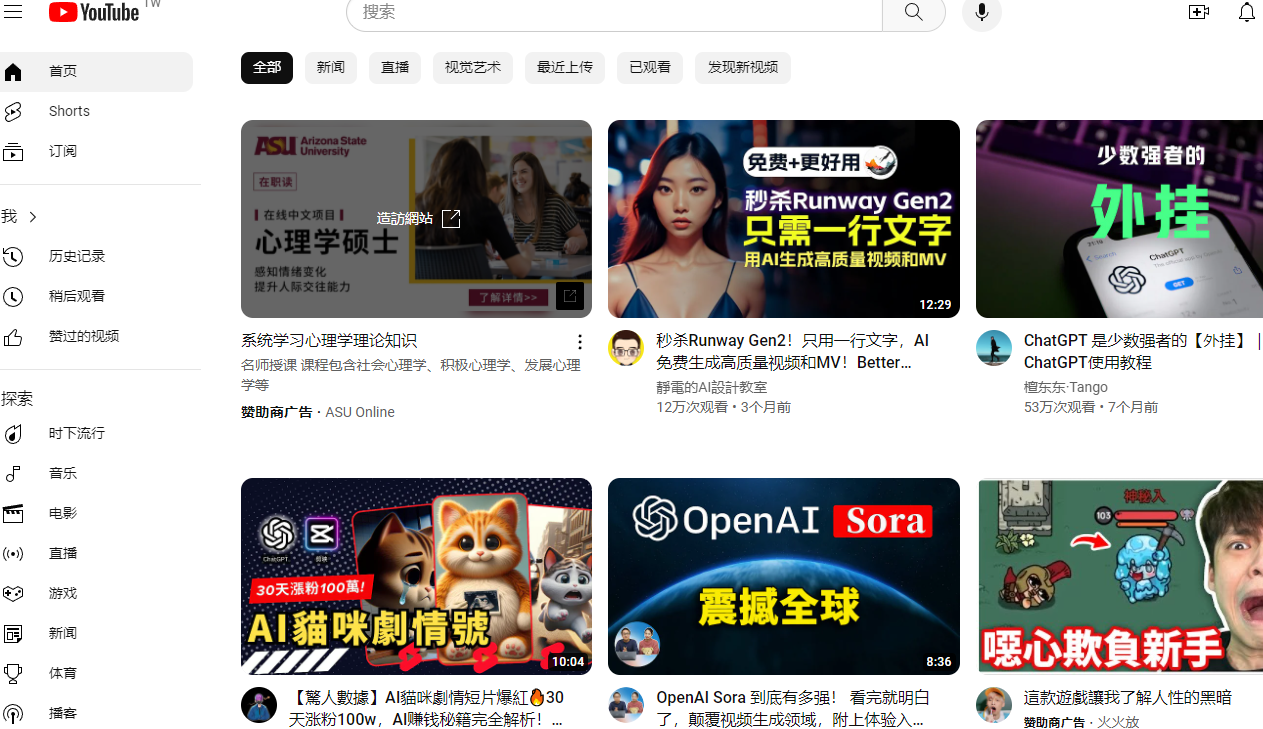The image size is (1263, 729).
Task: Open 檀东东·Tango channel avatar
Action: point(994,348)
